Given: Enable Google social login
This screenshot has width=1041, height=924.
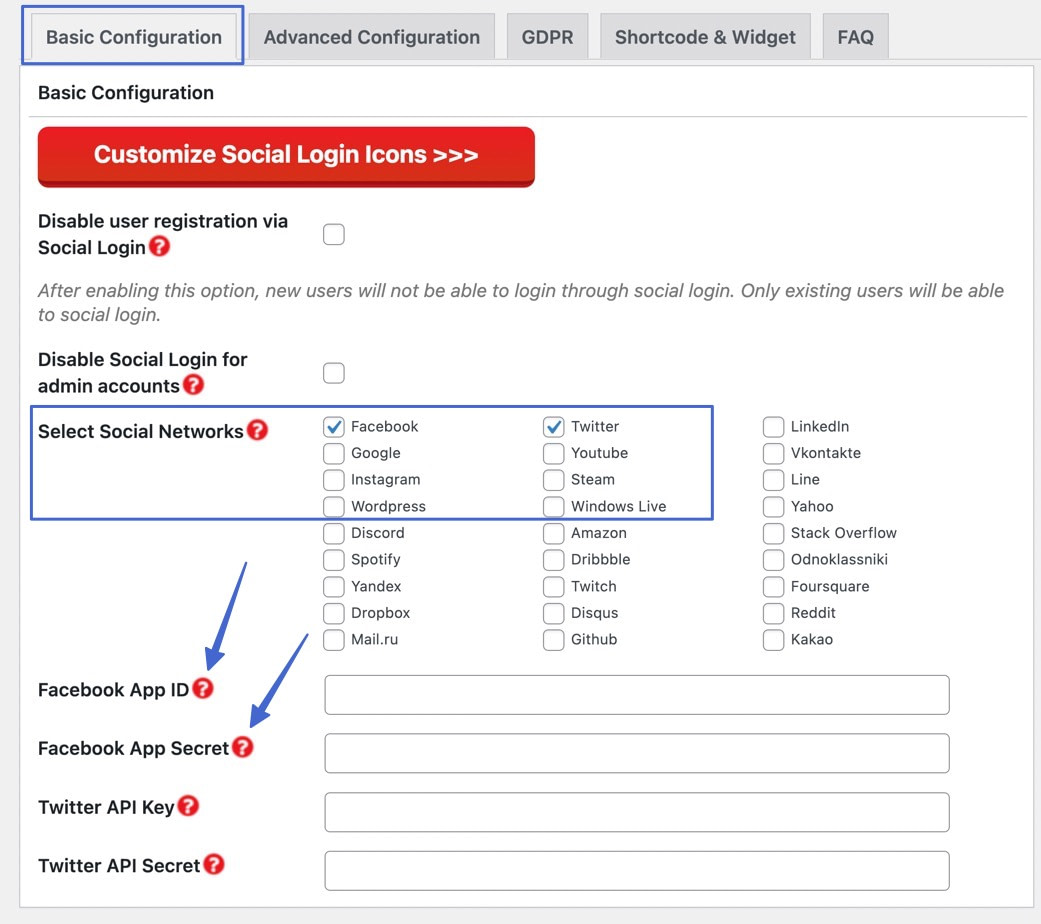Looking at the screenshot, I should tap(333, 453).
